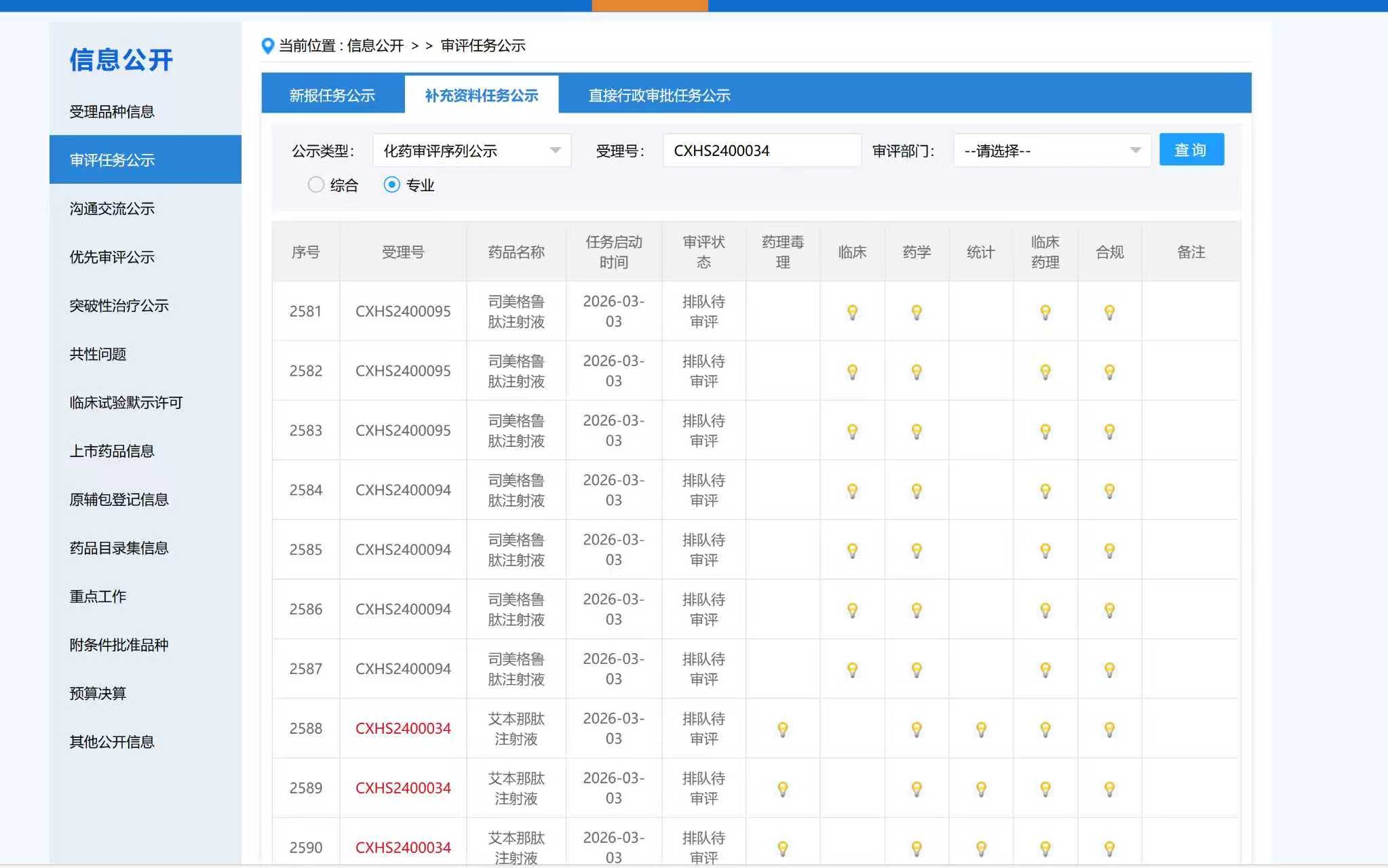Open 临床试验默示许可 in the sidebar

coord(126,403)
